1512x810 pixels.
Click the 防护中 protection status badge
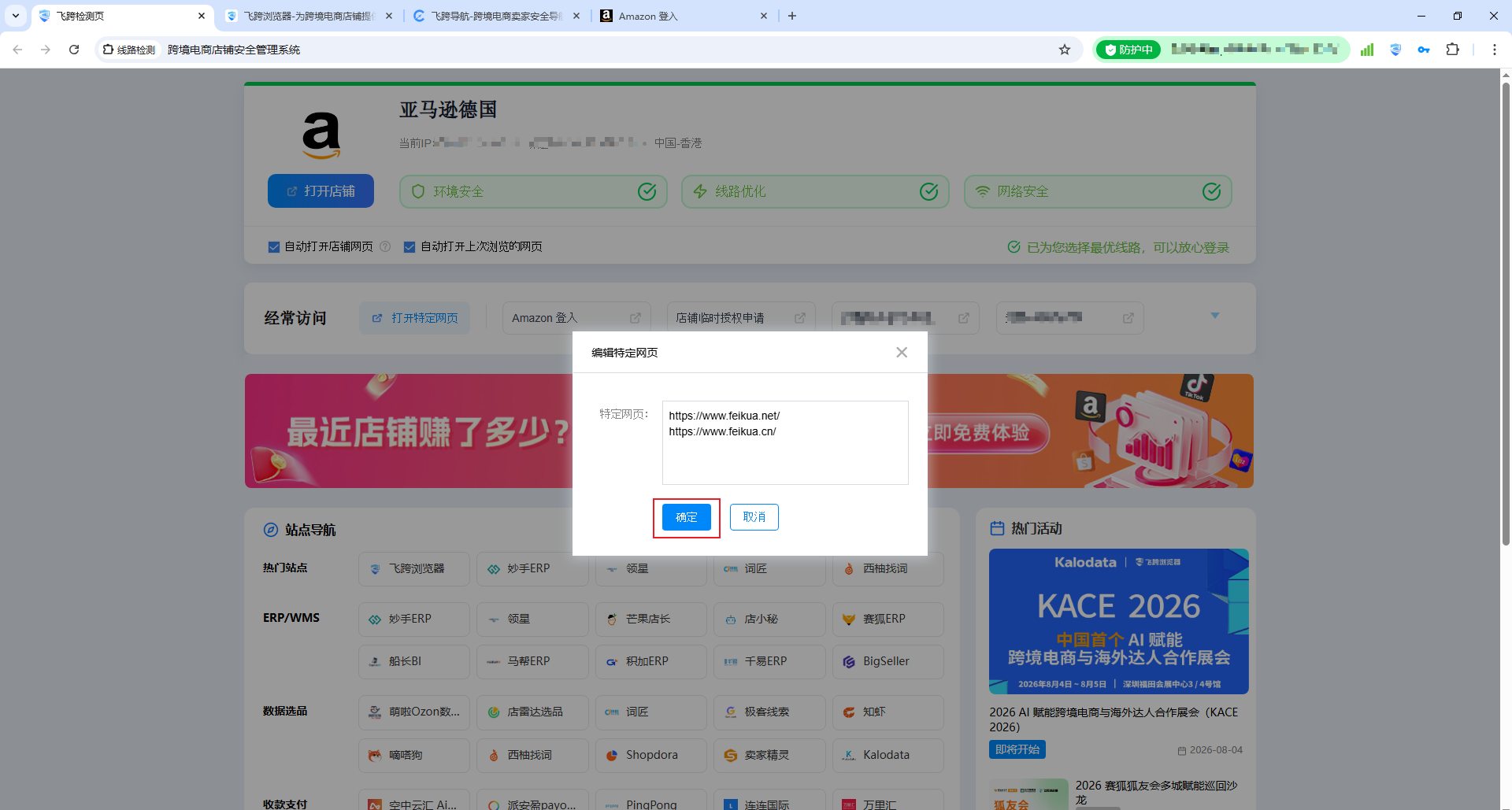(1128, 50)
